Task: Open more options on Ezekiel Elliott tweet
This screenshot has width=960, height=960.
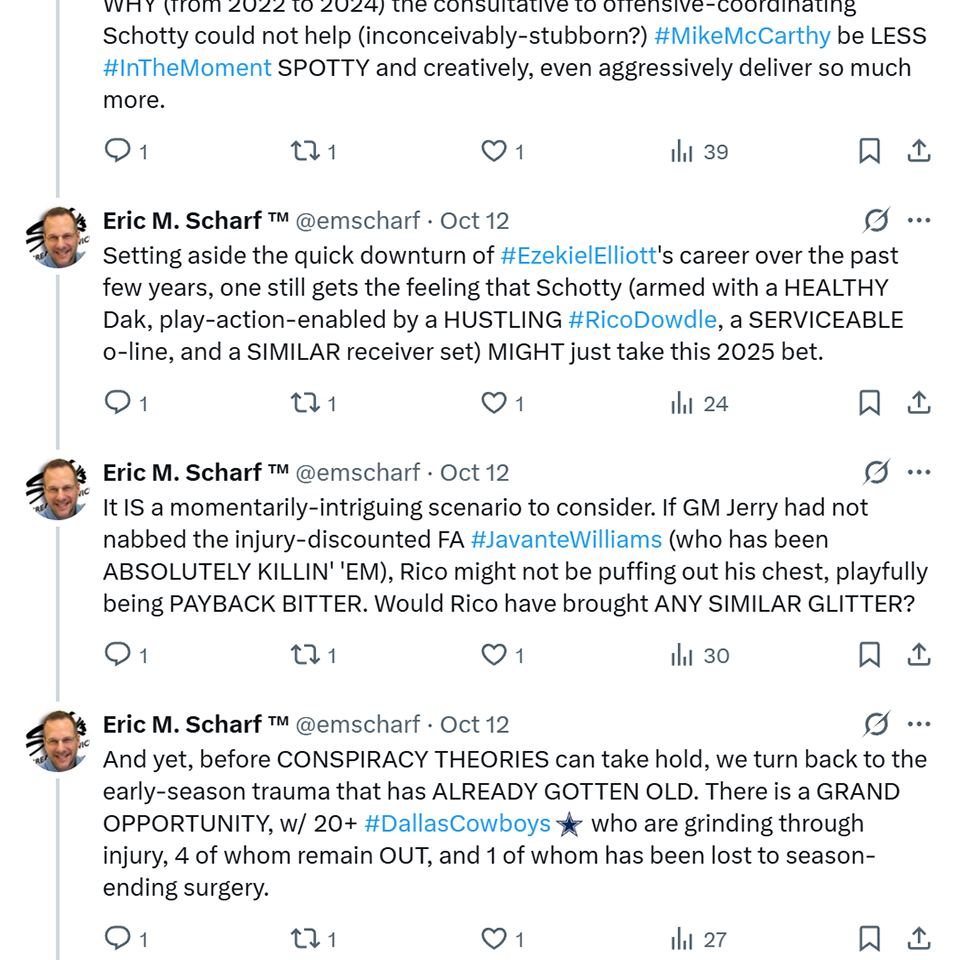Action: pos(919,220)
